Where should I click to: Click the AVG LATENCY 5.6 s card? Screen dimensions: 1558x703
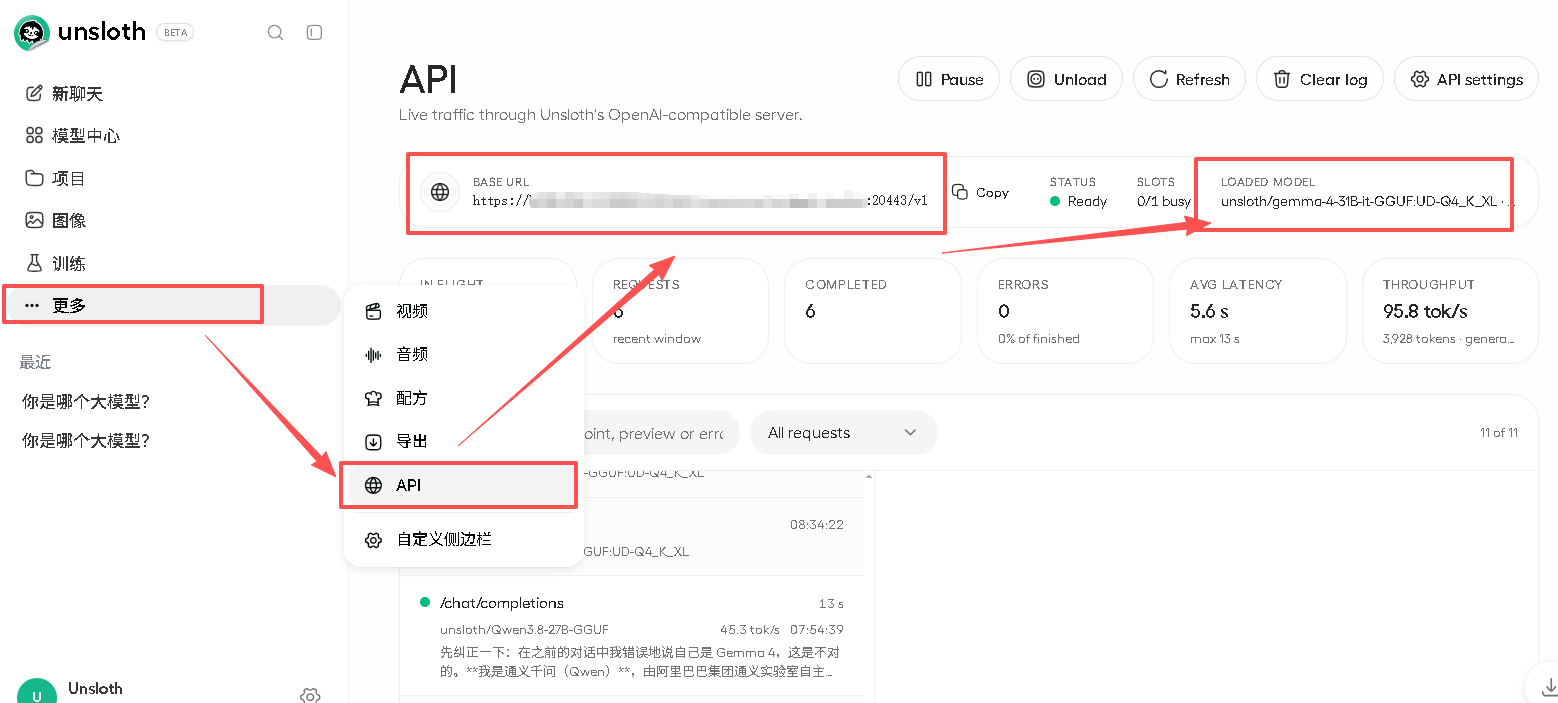tap(1257, 311)
